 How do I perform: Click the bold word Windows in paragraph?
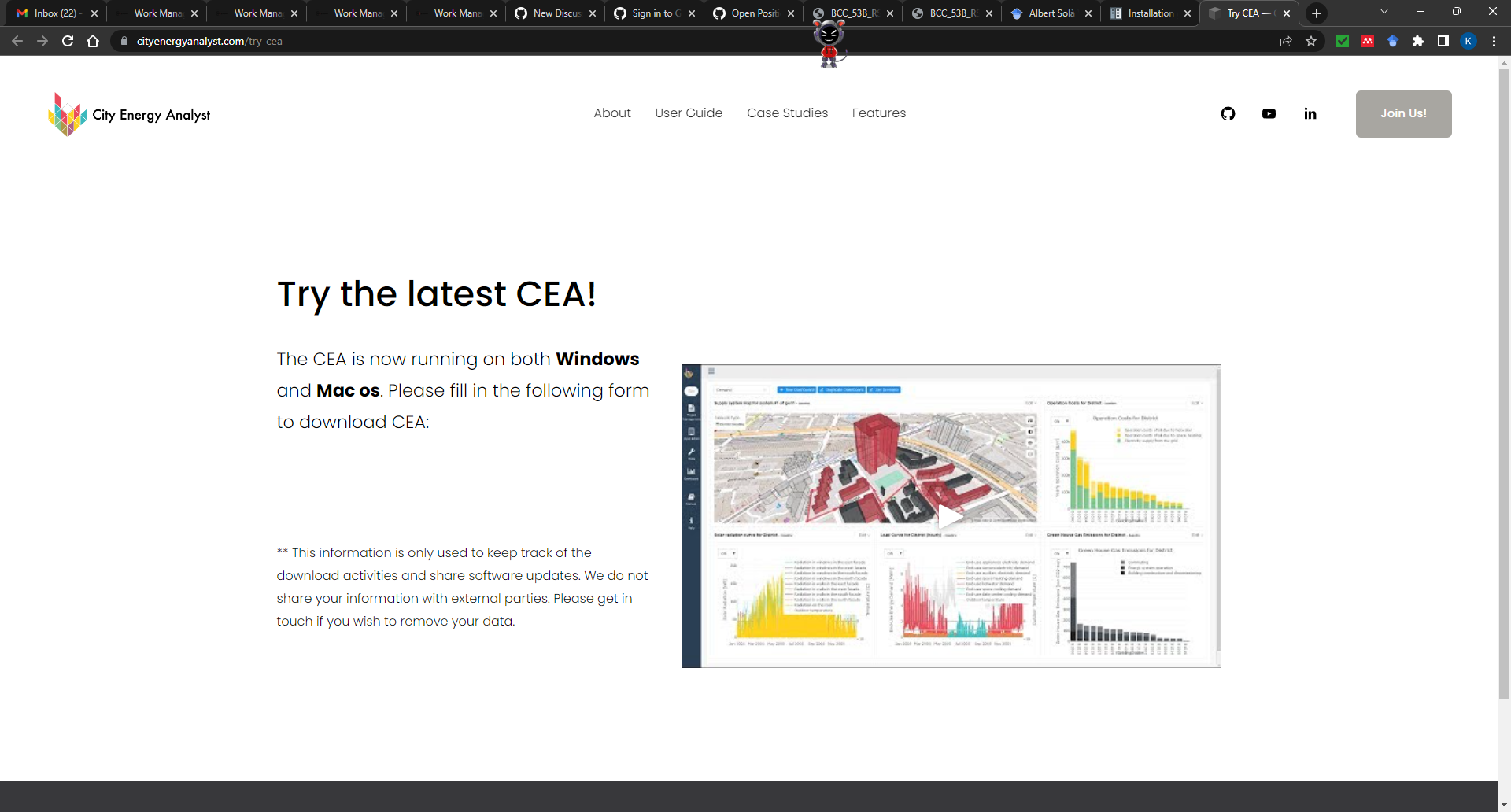pos(597,359)
